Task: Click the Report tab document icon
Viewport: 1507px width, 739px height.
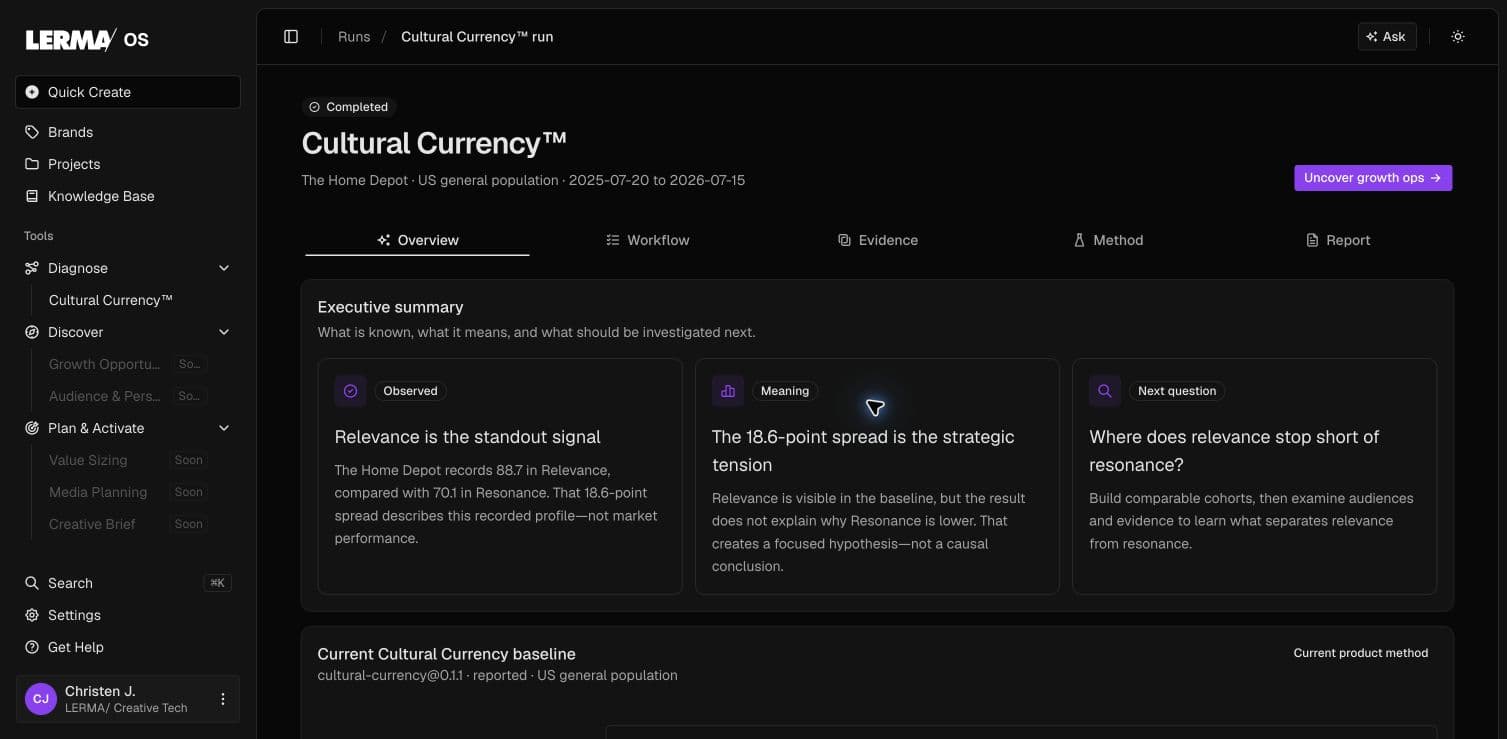Action: [x=1312, y=240]
